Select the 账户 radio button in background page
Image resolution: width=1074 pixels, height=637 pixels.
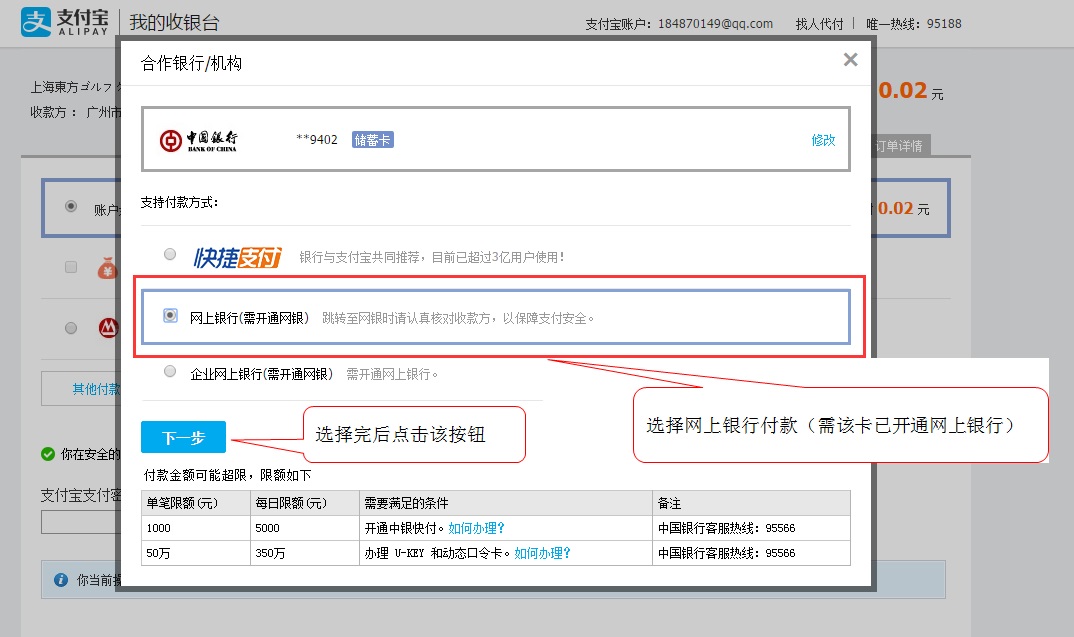(x=71, y=206)
